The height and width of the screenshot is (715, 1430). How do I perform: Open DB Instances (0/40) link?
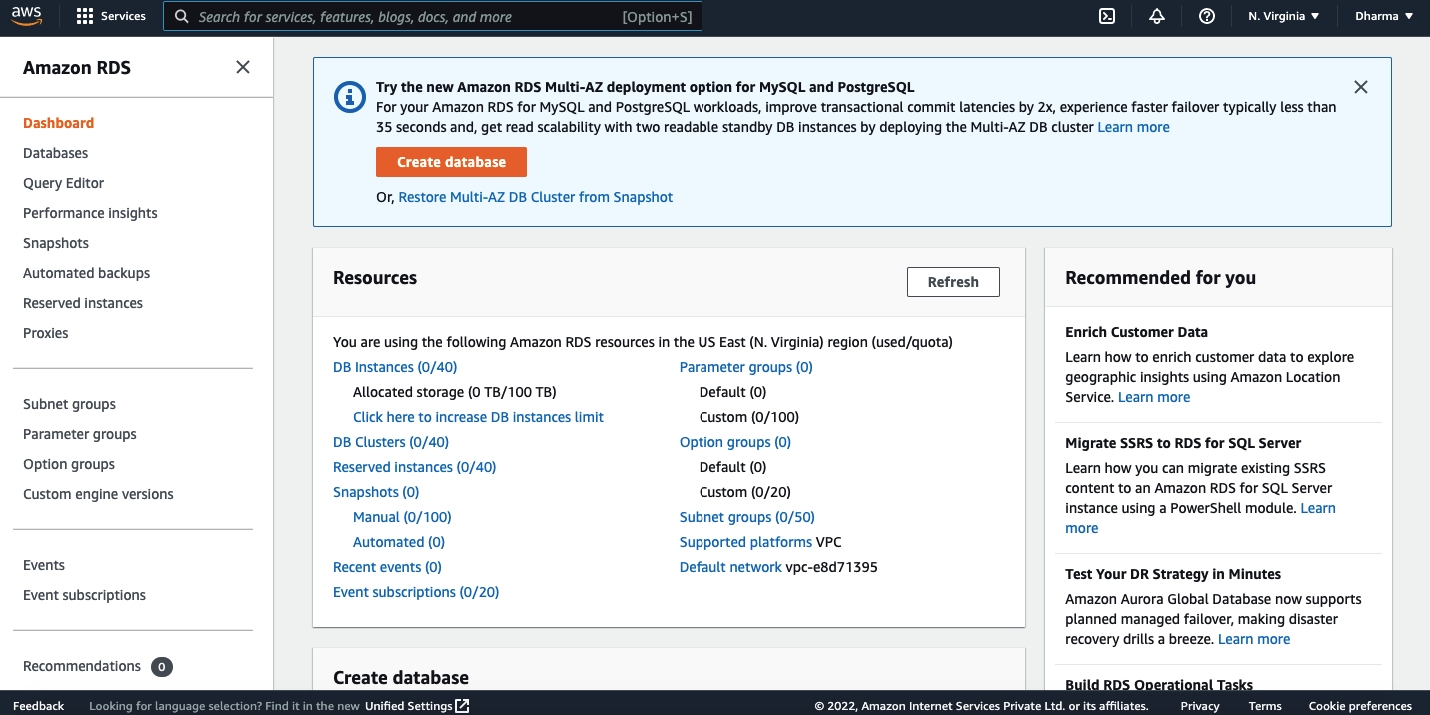click(x=395, y=367)
